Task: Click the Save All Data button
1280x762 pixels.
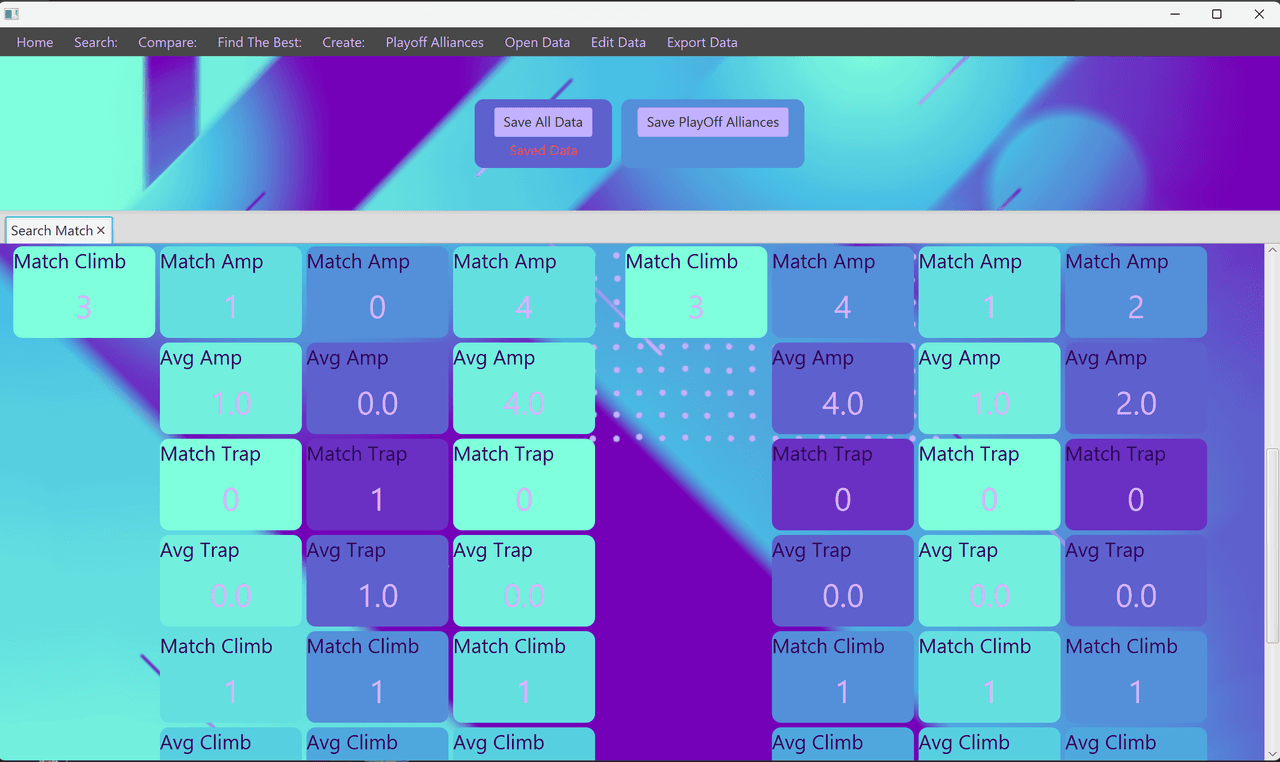Action: (x=543, y=122)
